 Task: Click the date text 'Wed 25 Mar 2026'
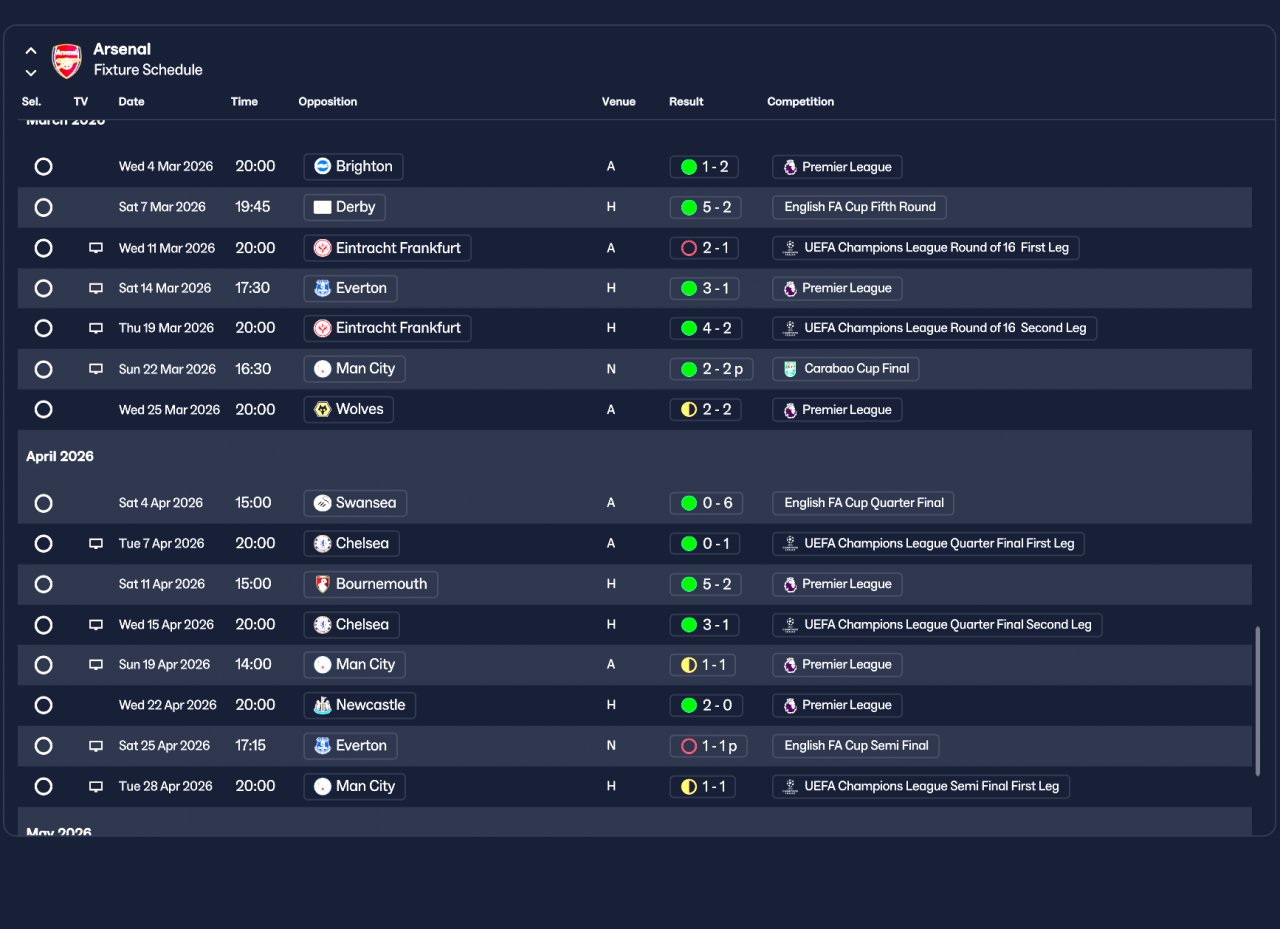pos(169,410)
